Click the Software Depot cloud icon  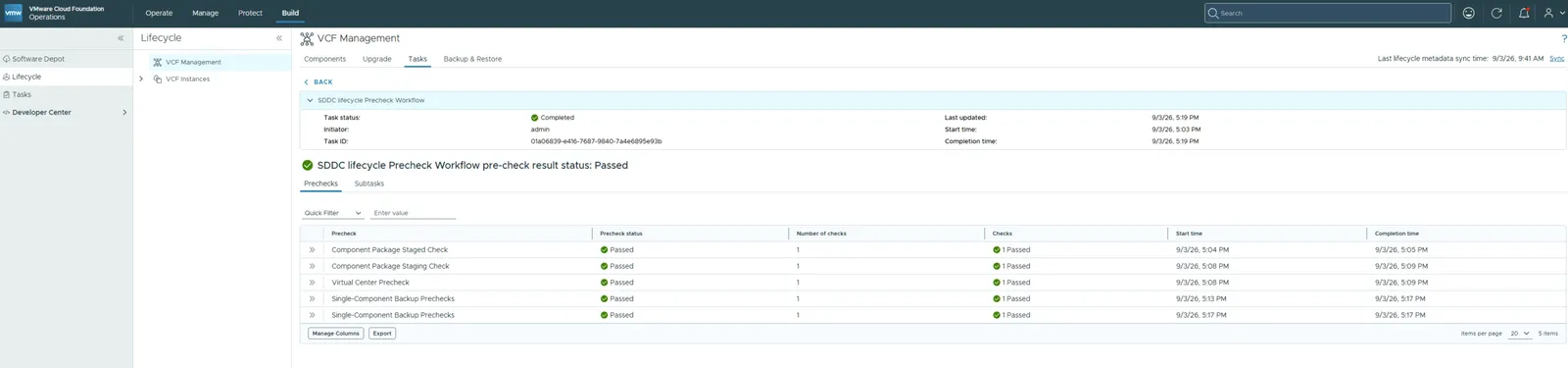click(x=6, y=59)
